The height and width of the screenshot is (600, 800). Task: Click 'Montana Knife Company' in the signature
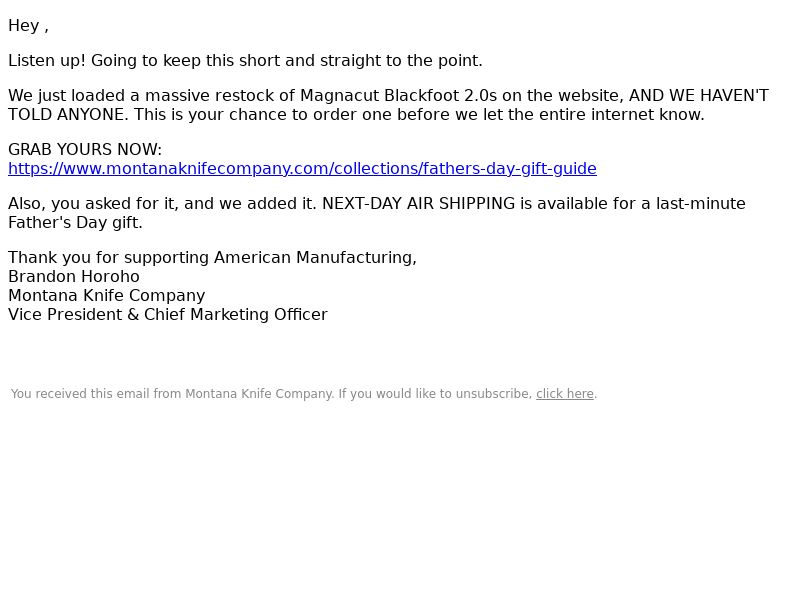pos(106,296)
